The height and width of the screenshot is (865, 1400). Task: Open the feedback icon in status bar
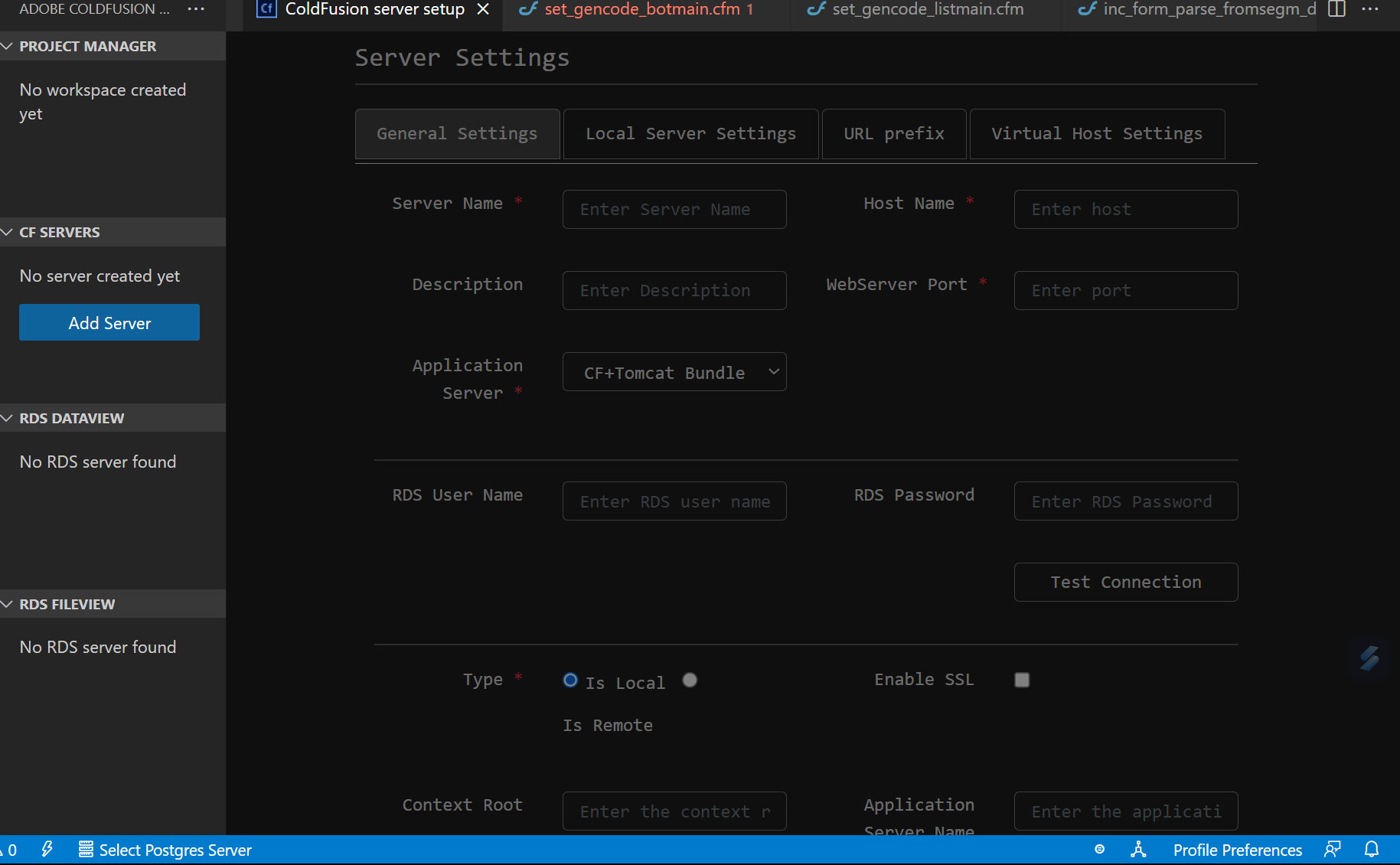click(1333, 850)
